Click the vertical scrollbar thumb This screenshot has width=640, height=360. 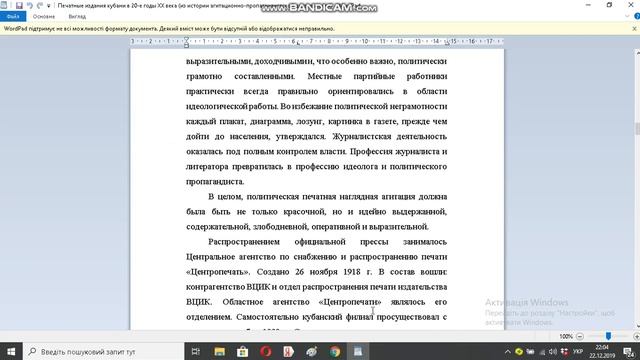point(637,129)
